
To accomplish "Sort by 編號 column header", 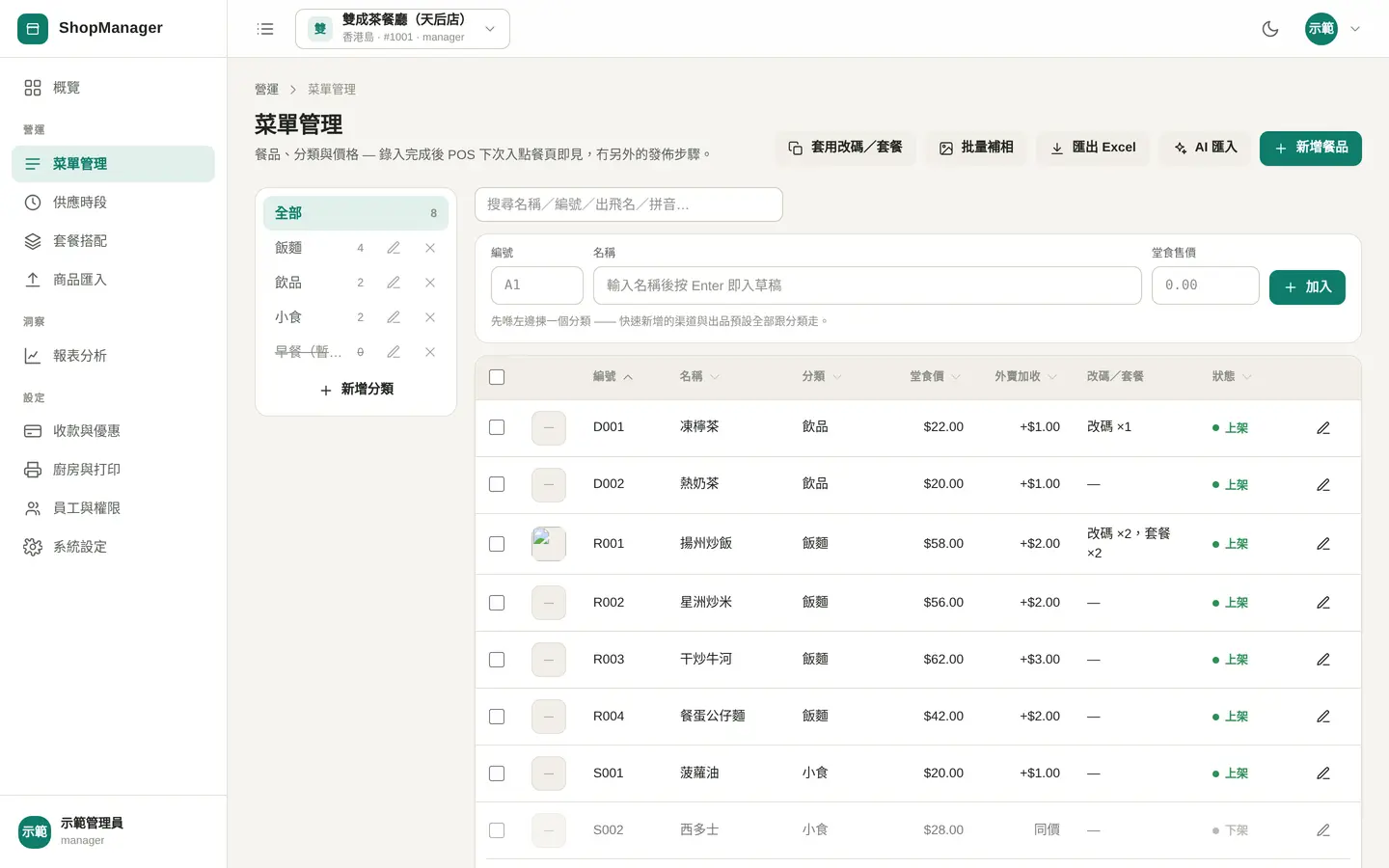I will [613, 376].
